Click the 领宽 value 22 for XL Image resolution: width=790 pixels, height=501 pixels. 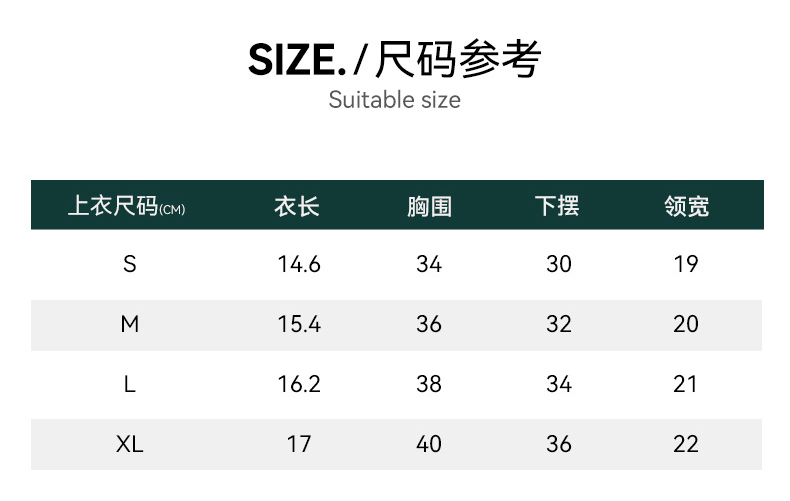[686, 444]
